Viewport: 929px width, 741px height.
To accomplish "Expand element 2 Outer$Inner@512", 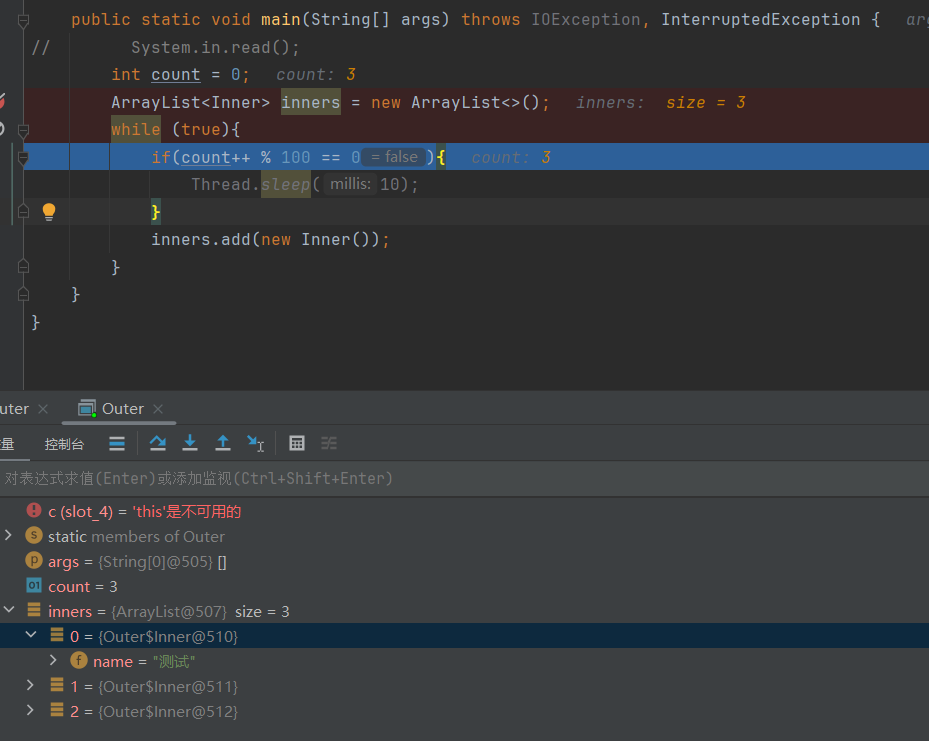I will (30, 710).
